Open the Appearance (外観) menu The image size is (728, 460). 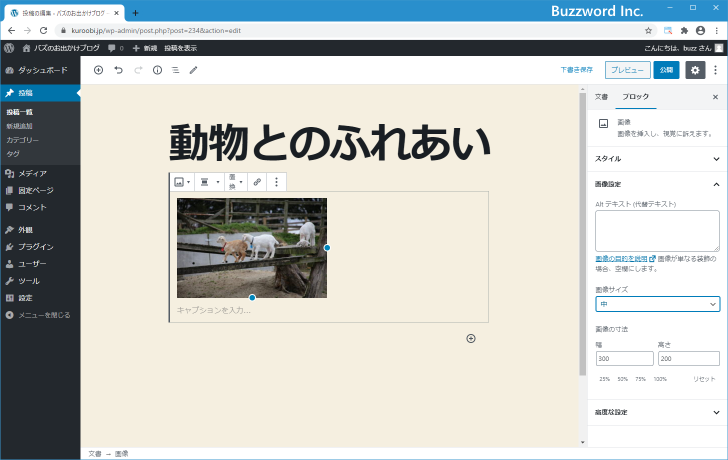pyautogui.click(x=40, y=230)
